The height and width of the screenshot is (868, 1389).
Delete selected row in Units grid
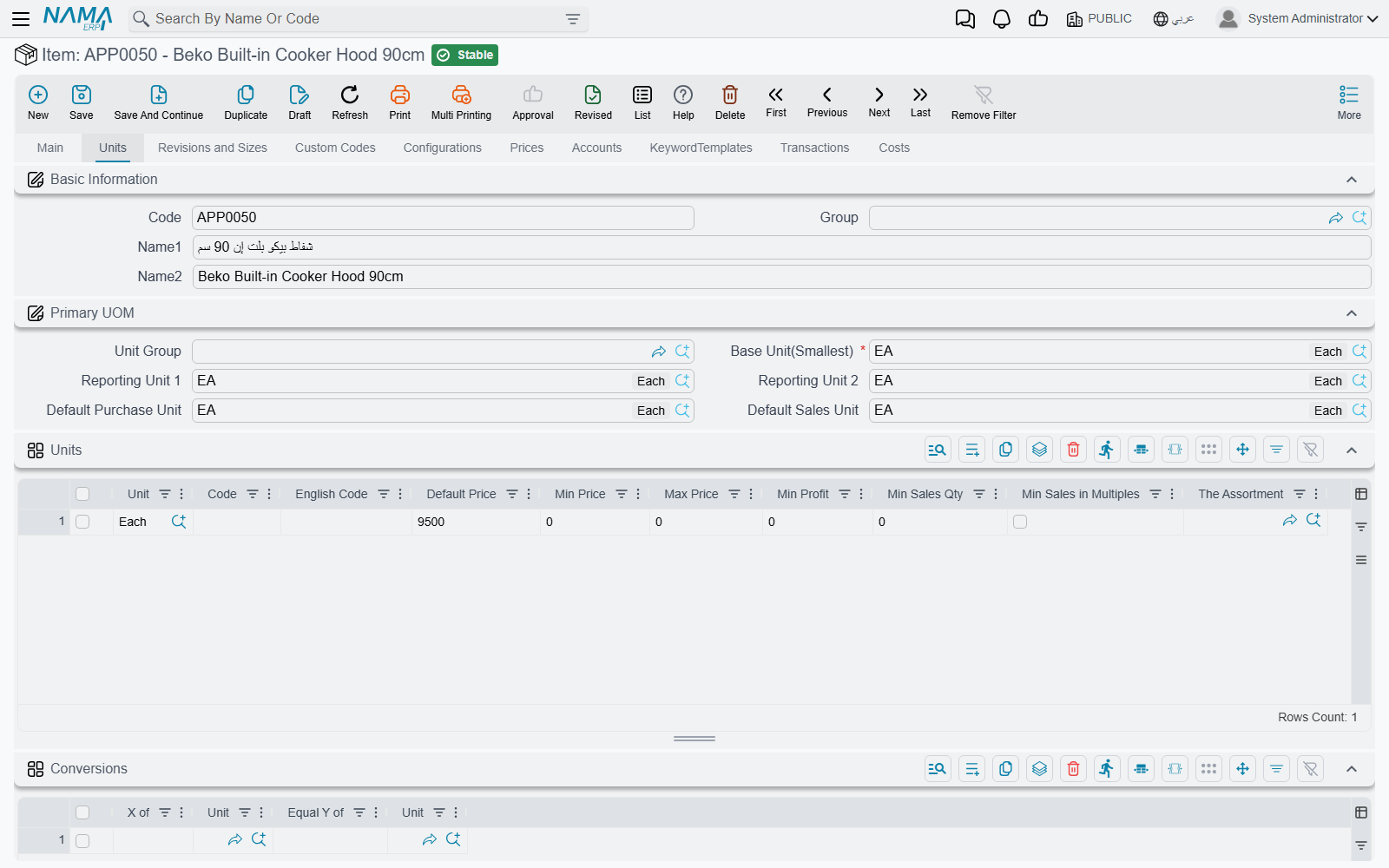(x=1074, y=450)
